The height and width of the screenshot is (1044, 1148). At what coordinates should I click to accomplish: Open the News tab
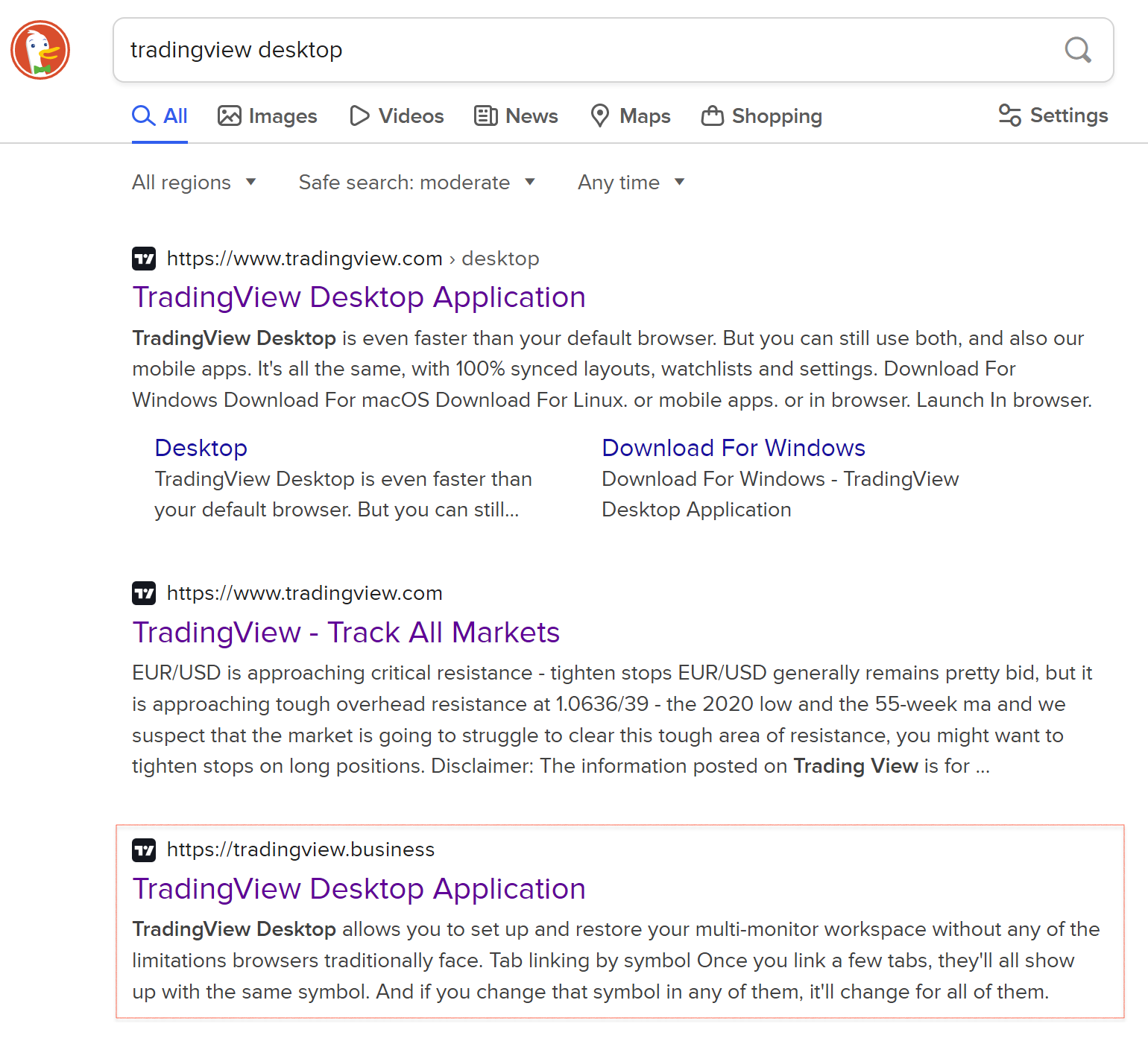click(516, 116)
